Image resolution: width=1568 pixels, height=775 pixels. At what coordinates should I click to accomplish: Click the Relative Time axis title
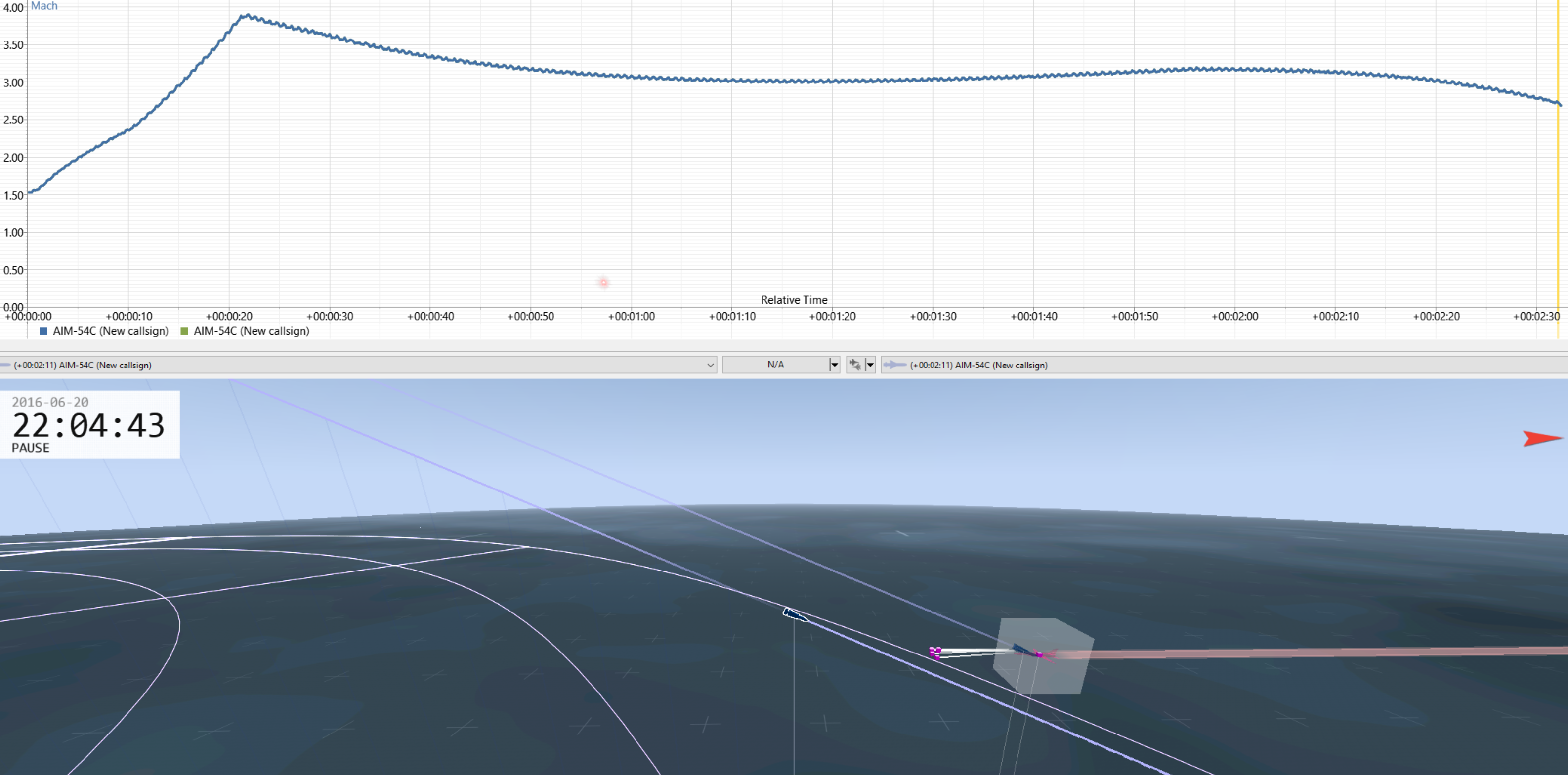[x=794, y=299]
